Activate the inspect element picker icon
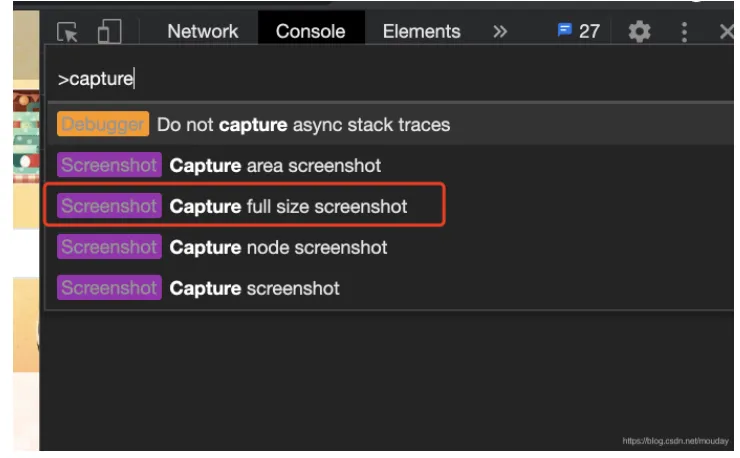The height and width of the screenshot is (458, 740). (68, 32)
